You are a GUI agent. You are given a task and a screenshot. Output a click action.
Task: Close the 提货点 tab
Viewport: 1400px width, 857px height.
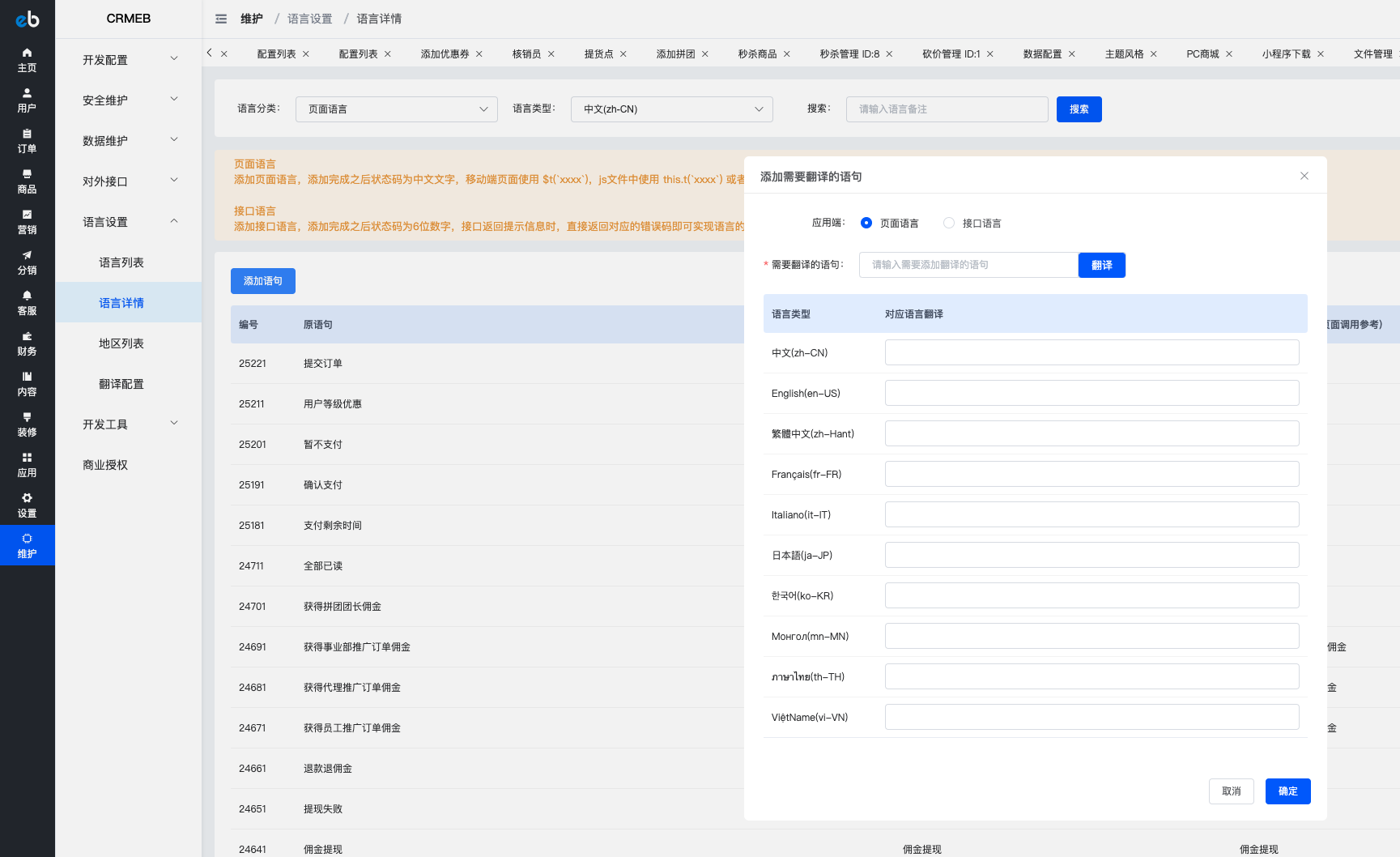(623, 54)
